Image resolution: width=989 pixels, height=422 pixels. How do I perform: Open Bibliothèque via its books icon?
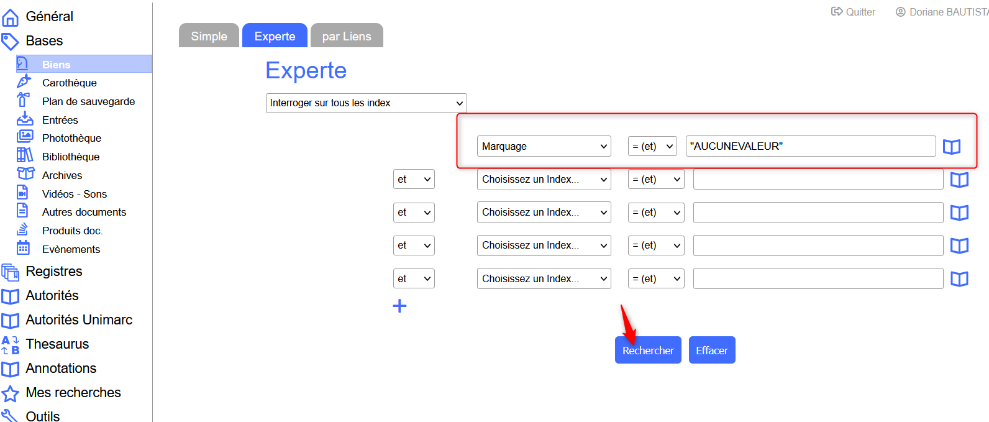(x=24, y=156)
